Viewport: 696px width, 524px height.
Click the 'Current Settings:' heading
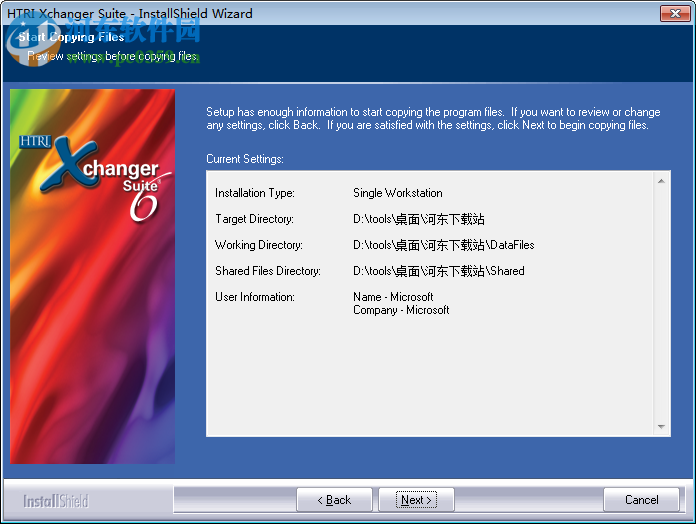245,159
